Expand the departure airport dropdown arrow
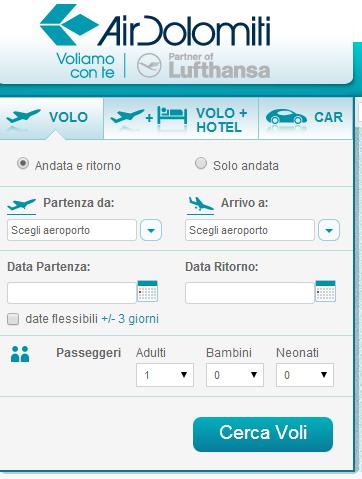362x479 pixels. click(151, 230)
